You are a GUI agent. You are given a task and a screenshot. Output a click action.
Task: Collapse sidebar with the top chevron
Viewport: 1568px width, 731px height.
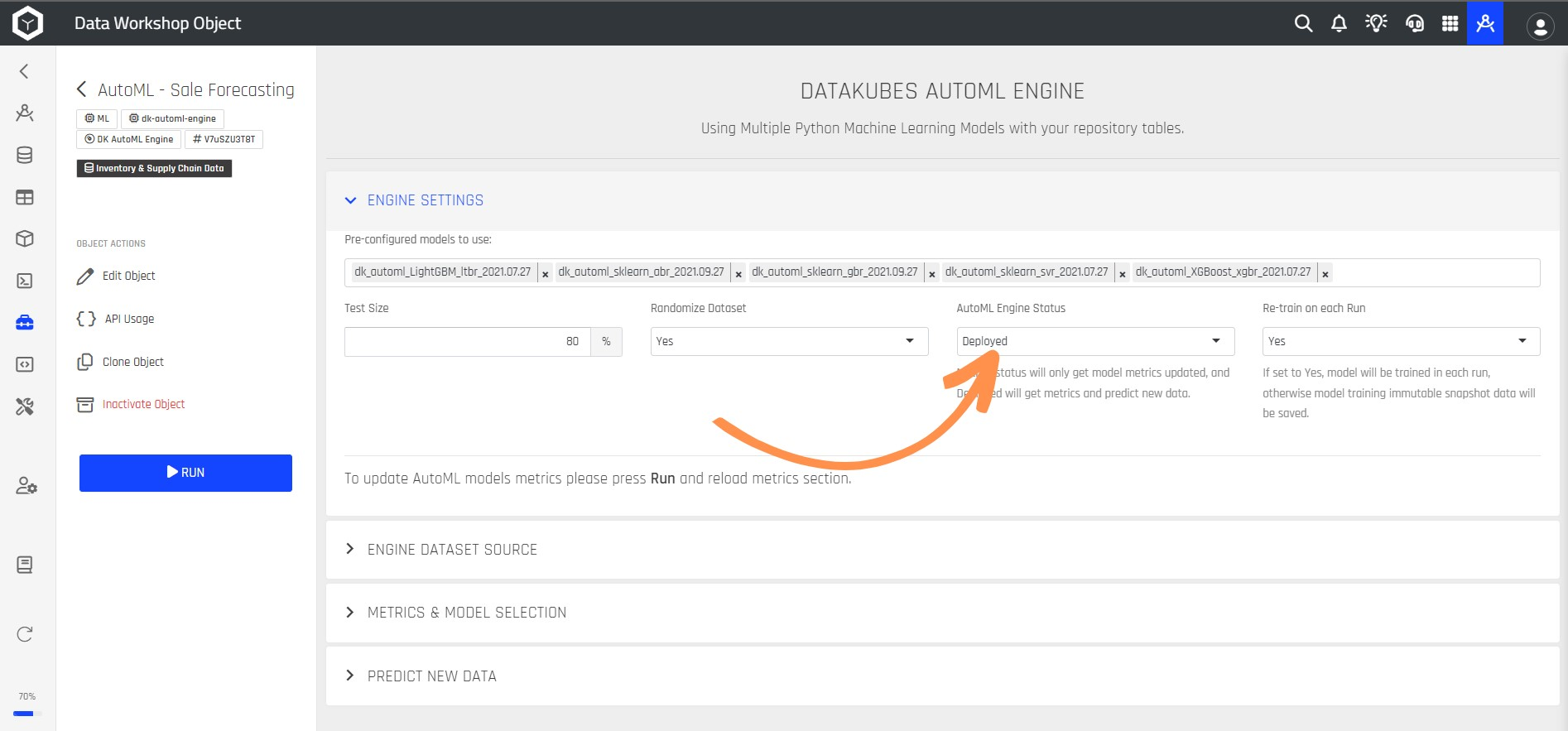click(x=24, y=71)
